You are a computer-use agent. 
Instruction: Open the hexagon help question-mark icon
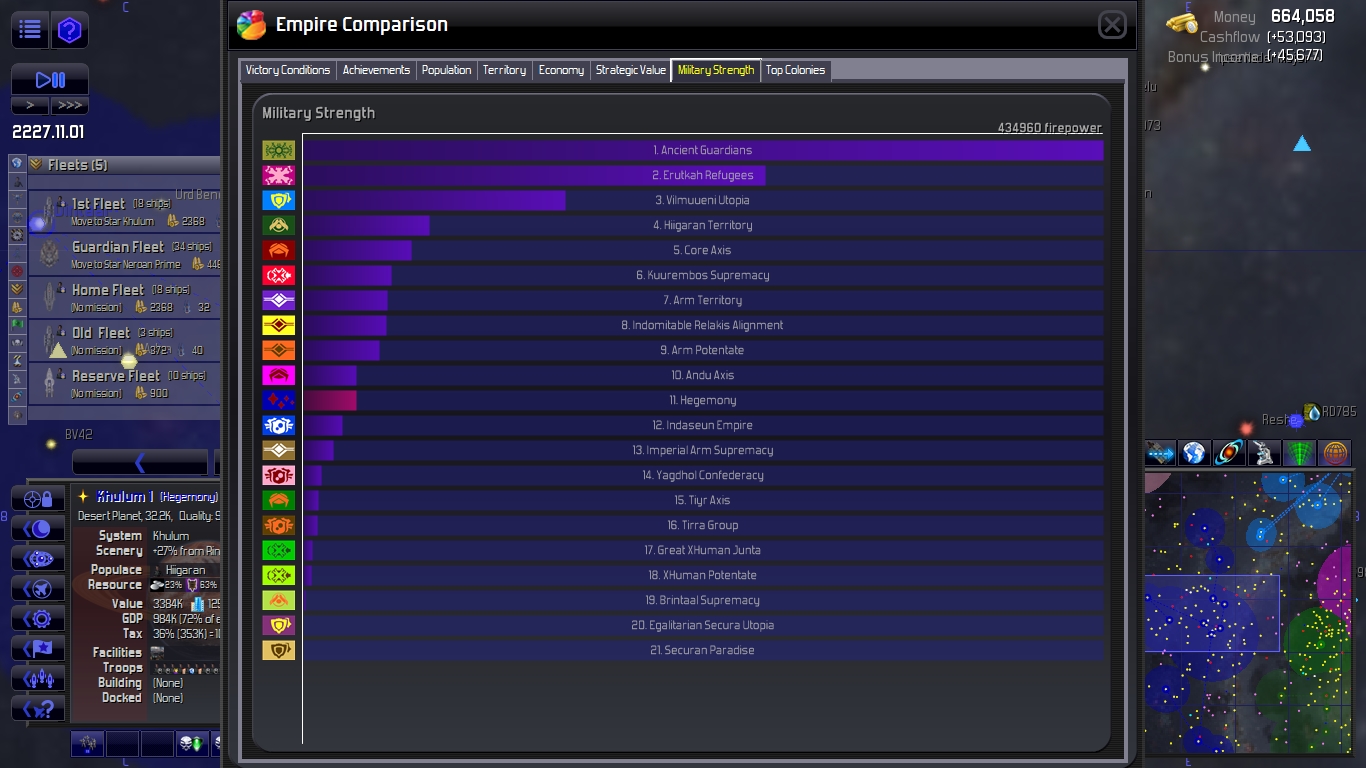point(69,30)
